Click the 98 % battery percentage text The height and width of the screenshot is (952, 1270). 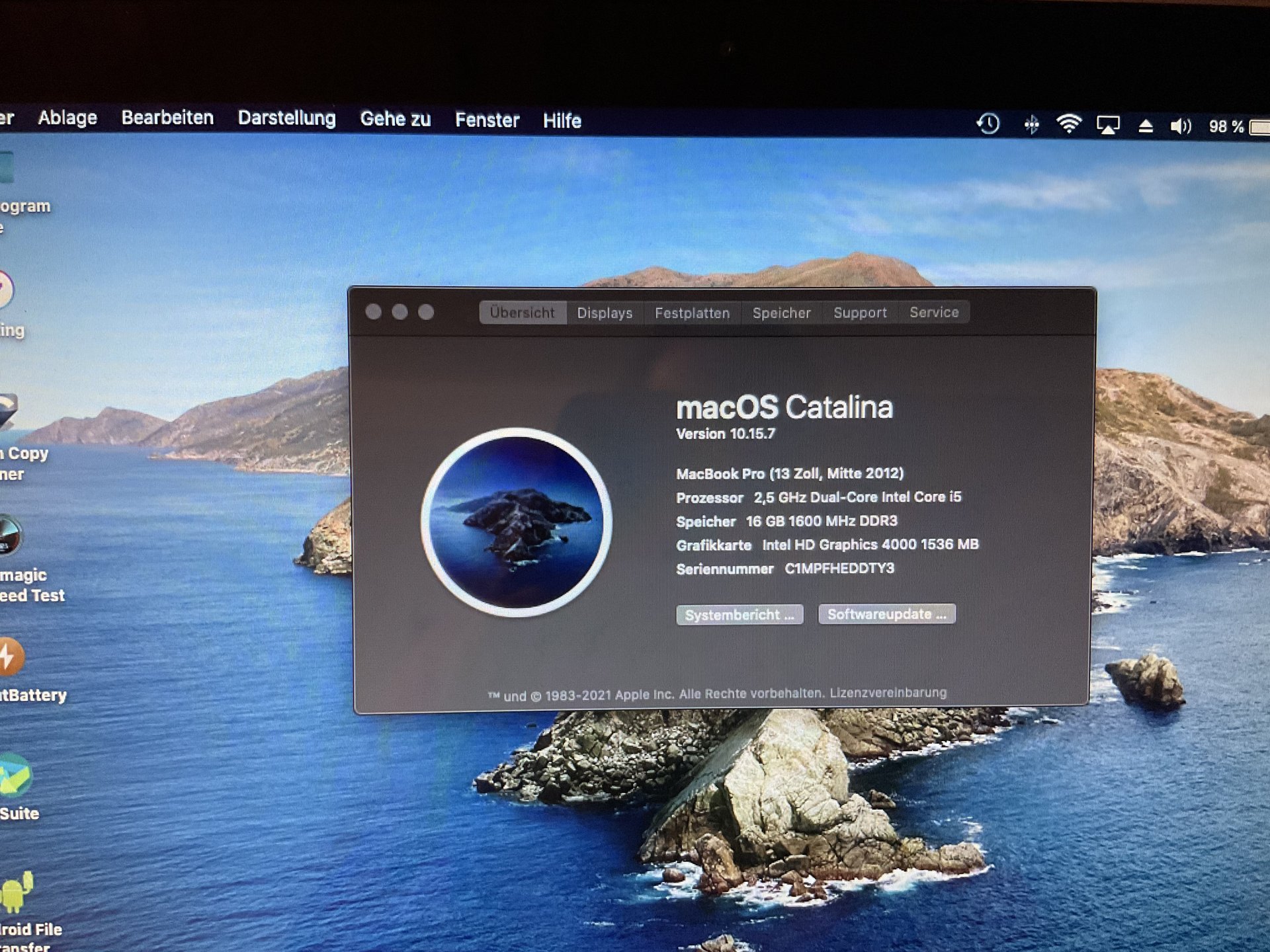click(1226, 126)
